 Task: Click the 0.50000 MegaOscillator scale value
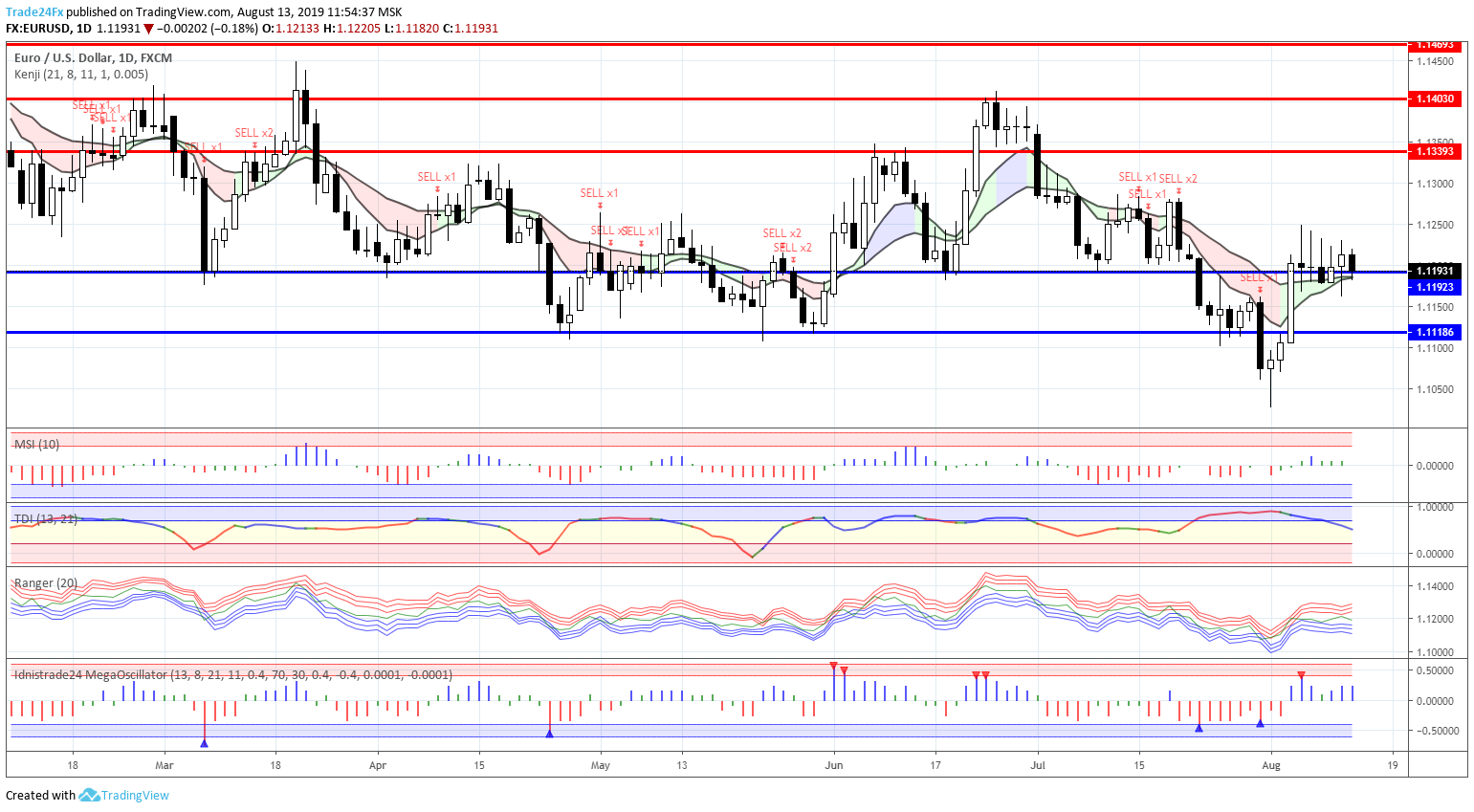1435,670
